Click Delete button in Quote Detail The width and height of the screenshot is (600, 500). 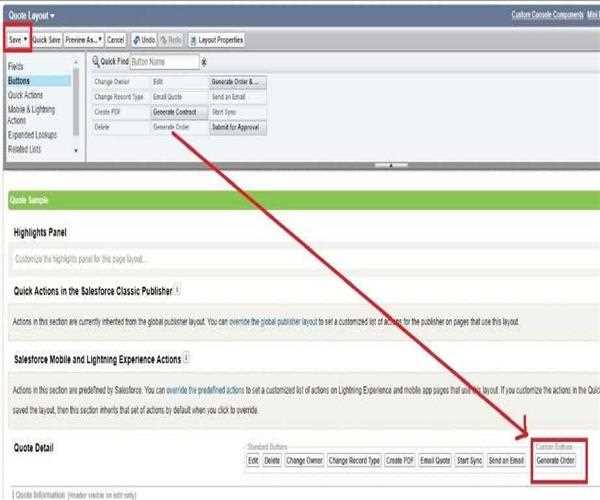tap(272, 461)
